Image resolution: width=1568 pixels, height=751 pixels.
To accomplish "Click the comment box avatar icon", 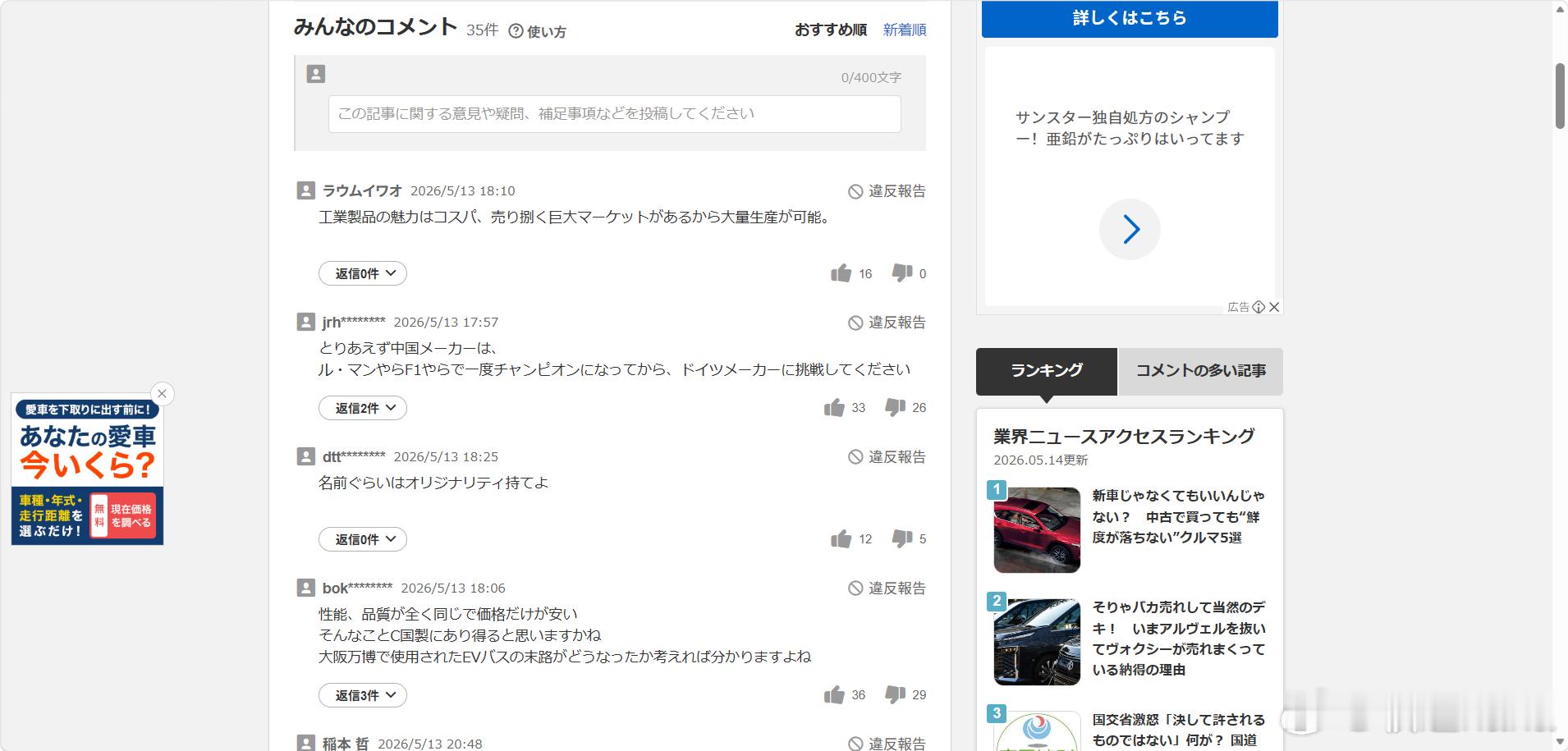I will [316, 74].
